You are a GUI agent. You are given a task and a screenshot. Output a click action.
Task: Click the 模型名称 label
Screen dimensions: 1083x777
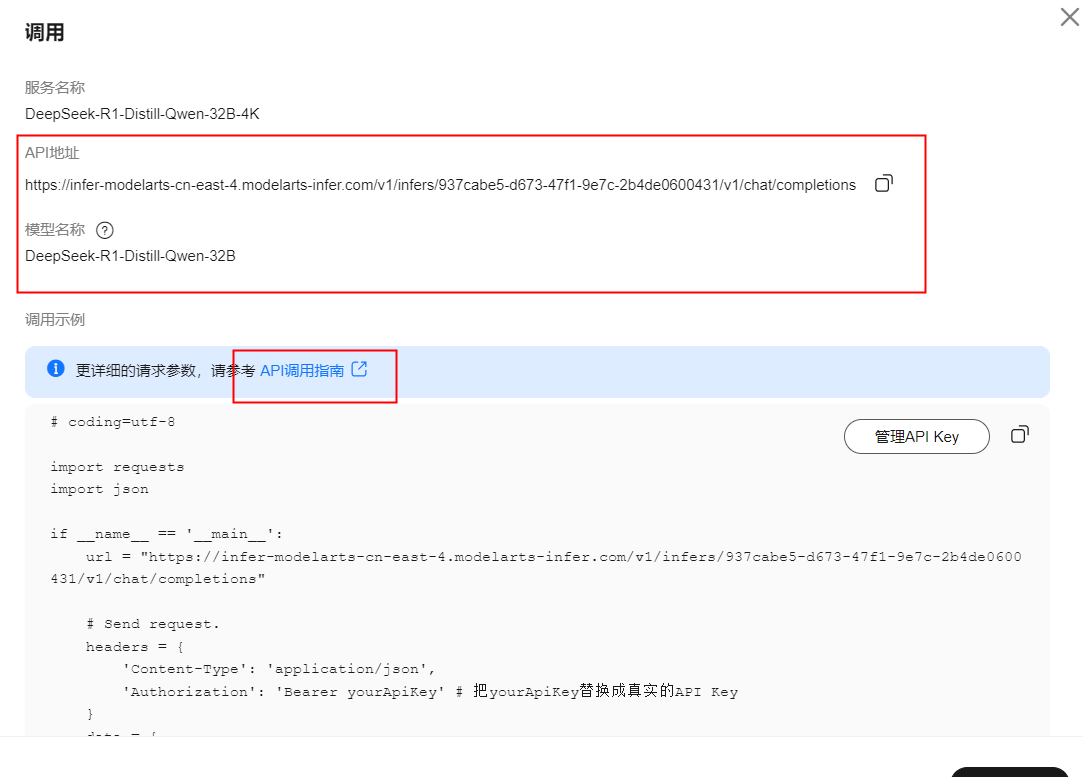click(x=55, y=229)
